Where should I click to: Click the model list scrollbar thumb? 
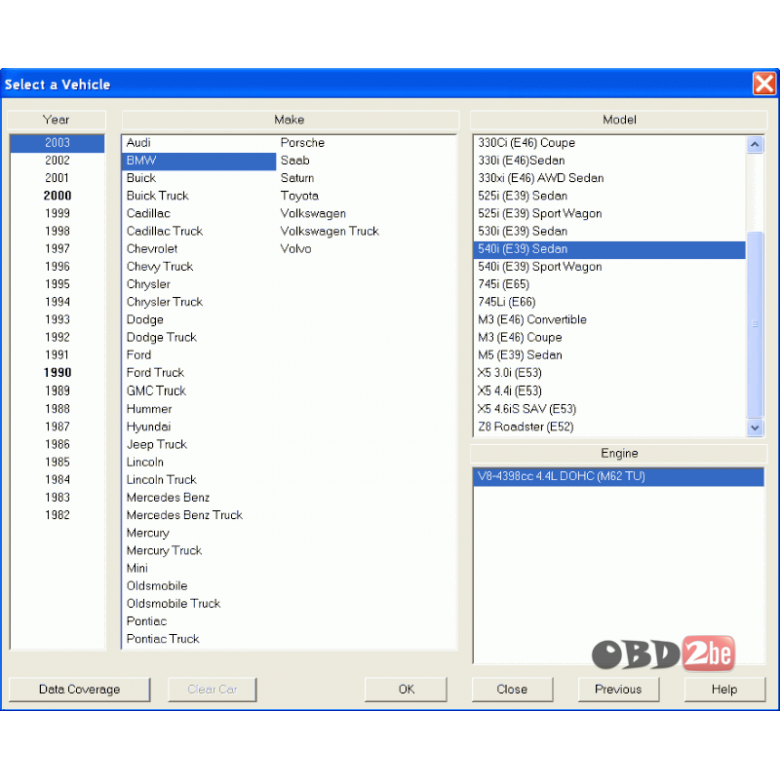[755, 324]
